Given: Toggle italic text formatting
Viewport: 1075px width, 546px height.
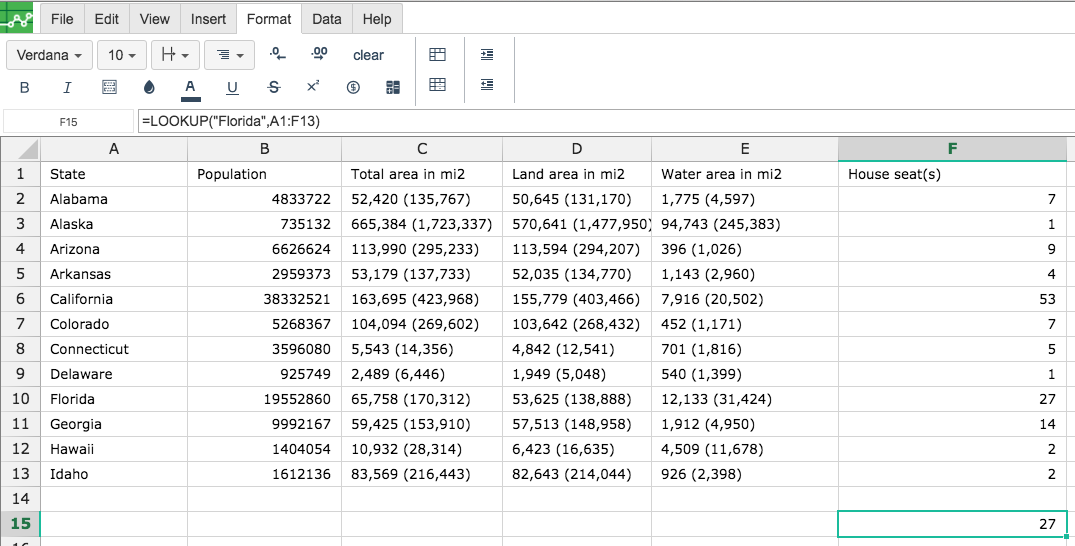Looking at the screenshot, I should tap(67, 88).
